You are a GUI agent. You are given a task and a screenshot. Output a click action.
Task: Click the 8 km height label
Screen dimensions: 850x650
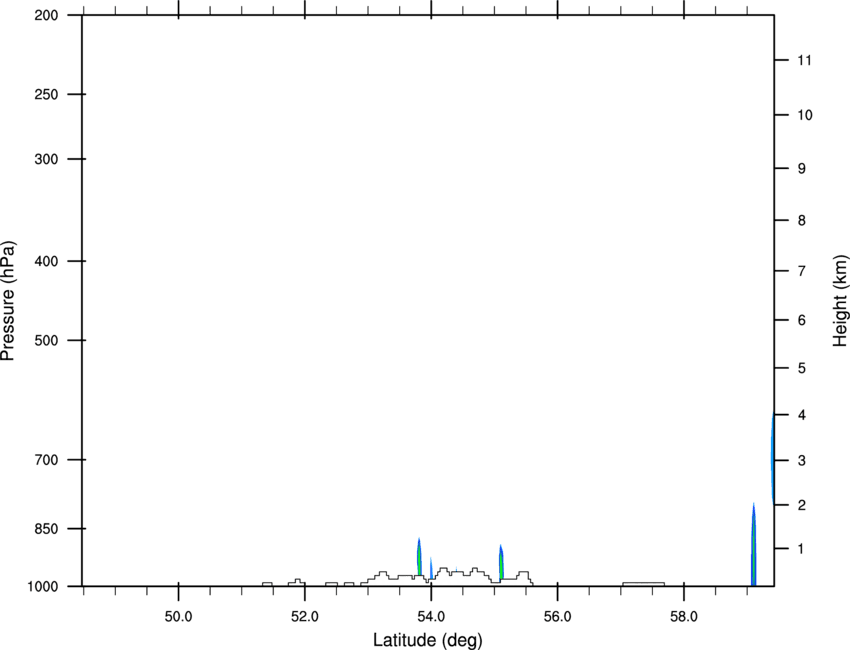coord(801,220)
